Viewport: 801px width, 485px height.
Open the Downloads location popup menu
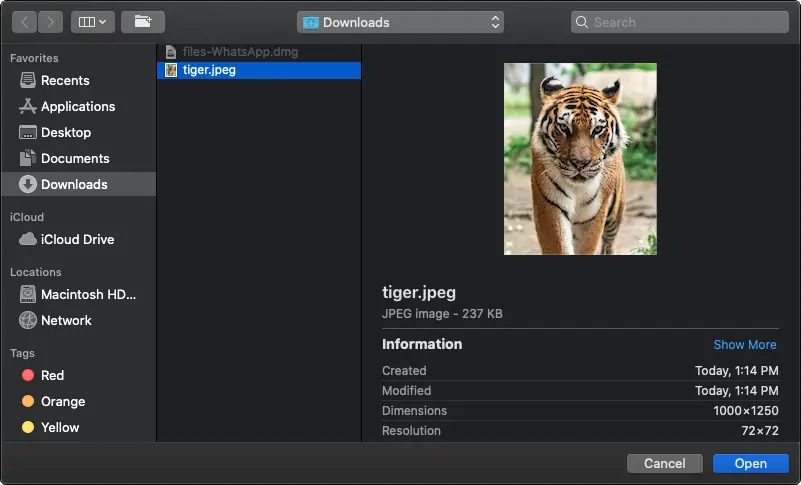coord(400,22)
